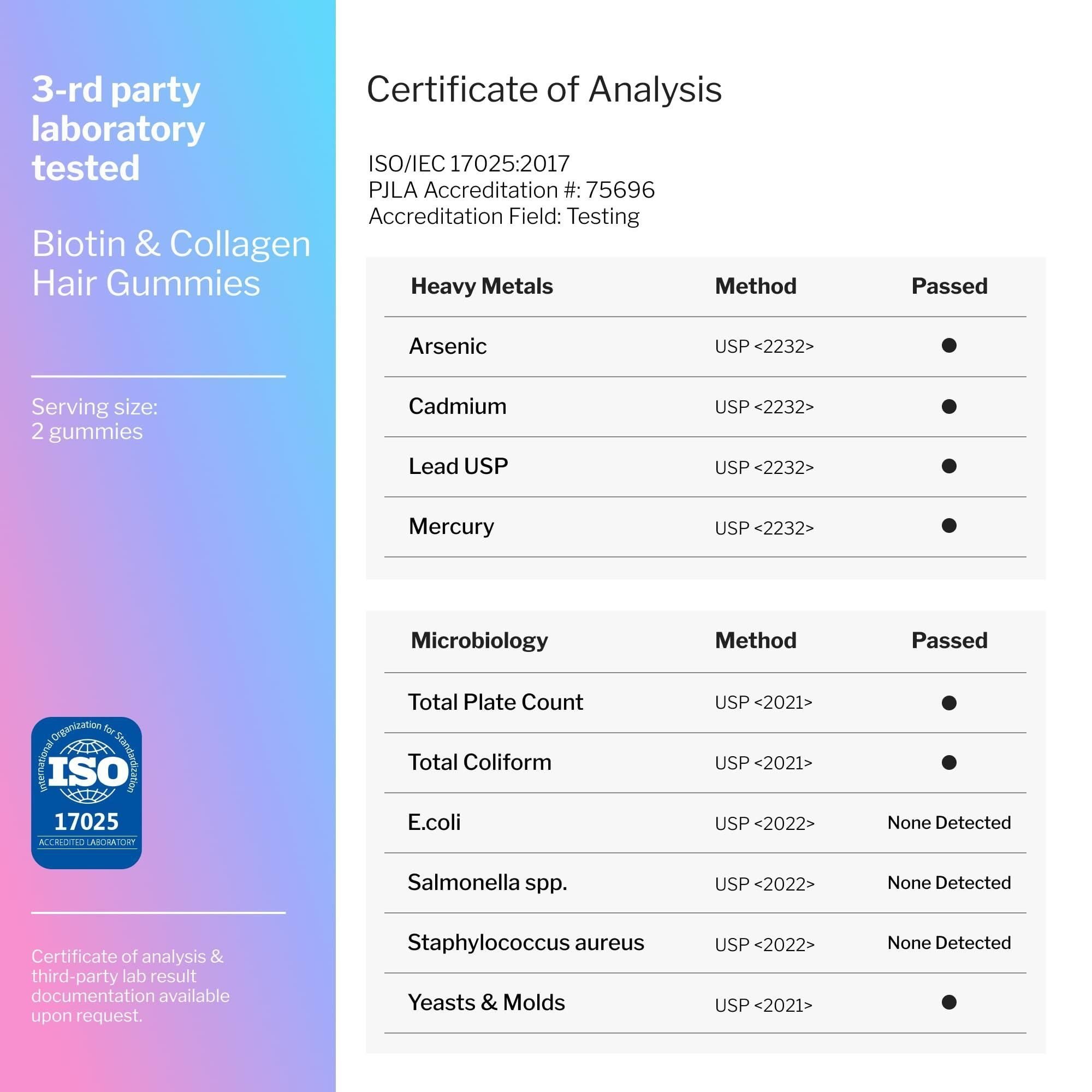Click the Serving size 2 gummies text
This screenshot has width=1092, height=1092.
pyautogui.click(x=94, y=419)
